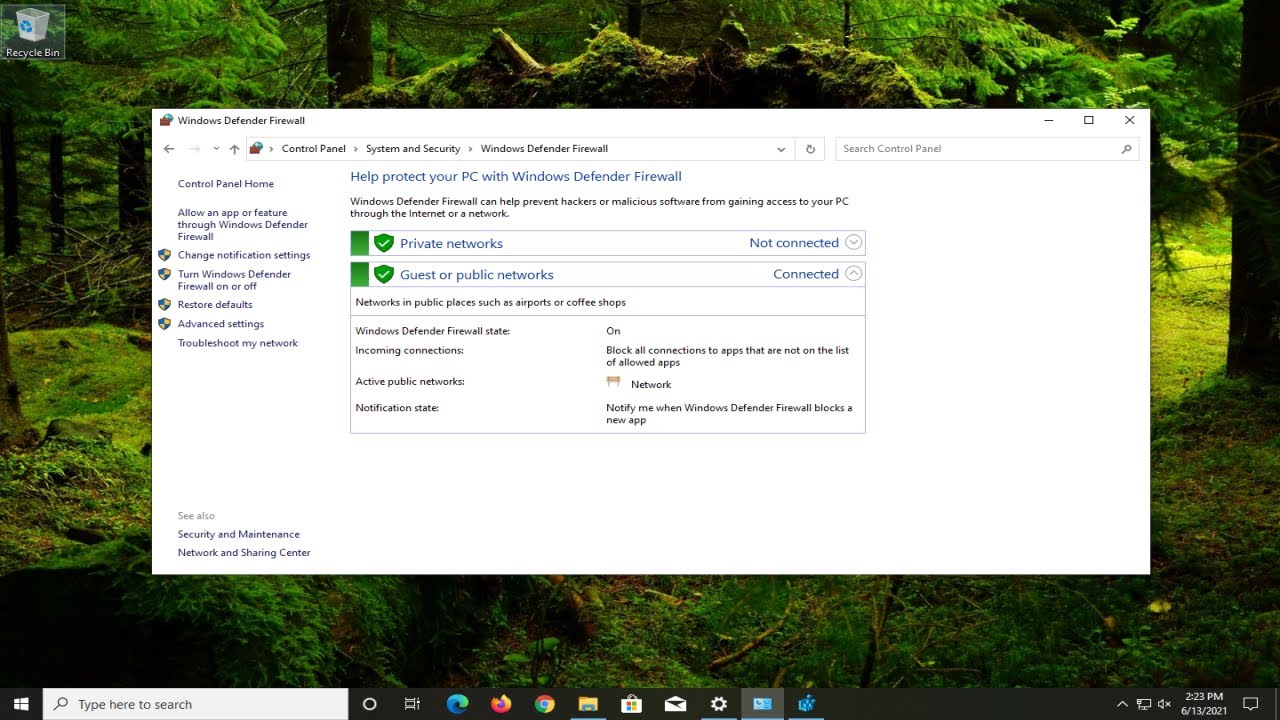Open Mail app from taskbar
The width and height of the screenshot is (1280, 720).
[x=675, y=704]
